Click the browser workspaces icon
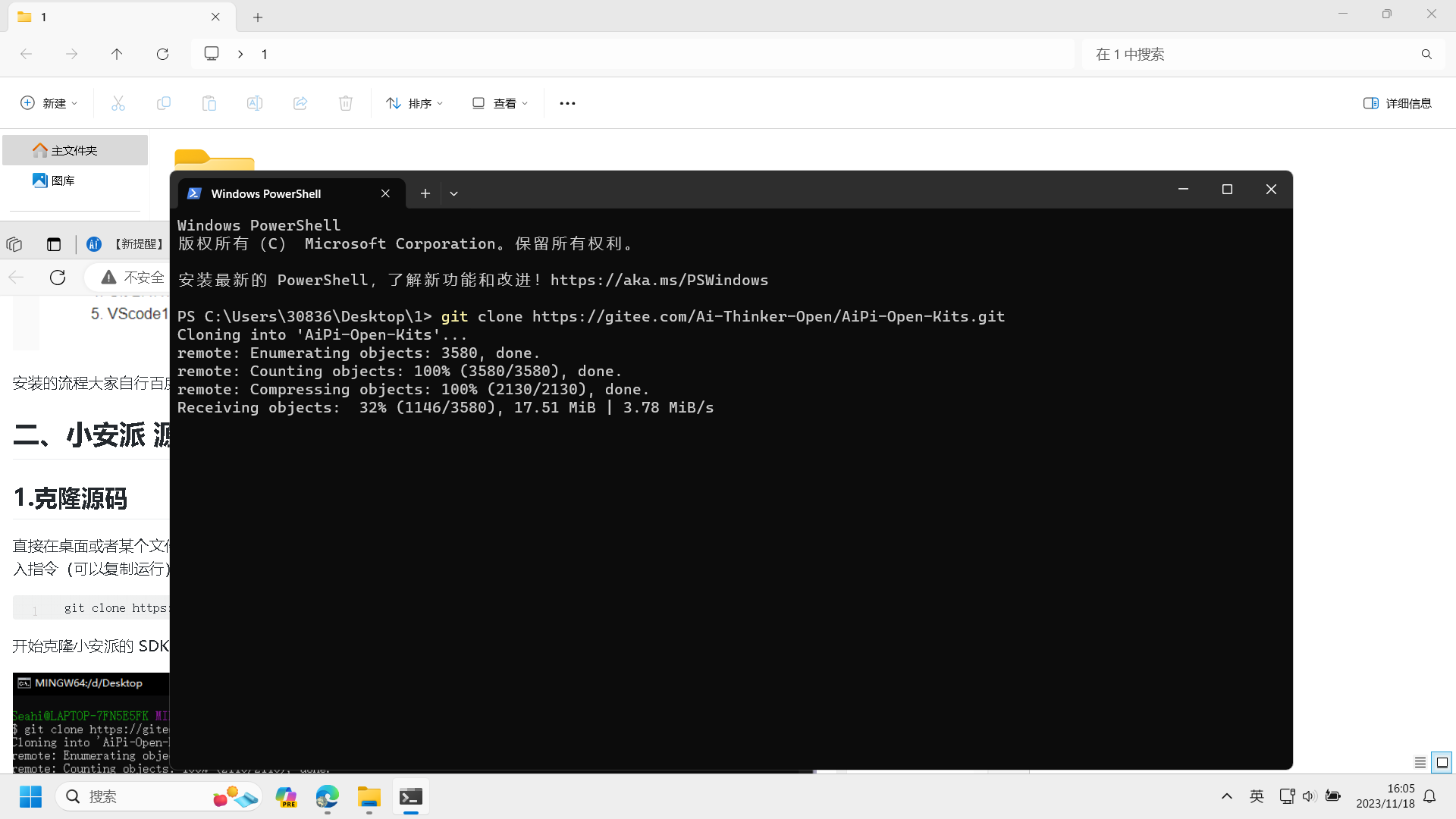Screen dimensions: 1456x819 [14, 244]
